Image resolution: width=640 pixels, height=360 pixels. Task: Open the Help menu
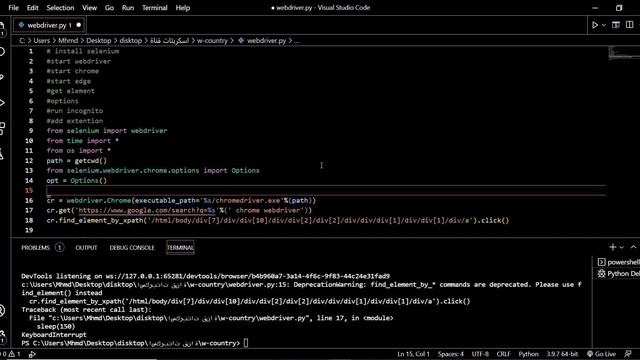click(183, 8)
